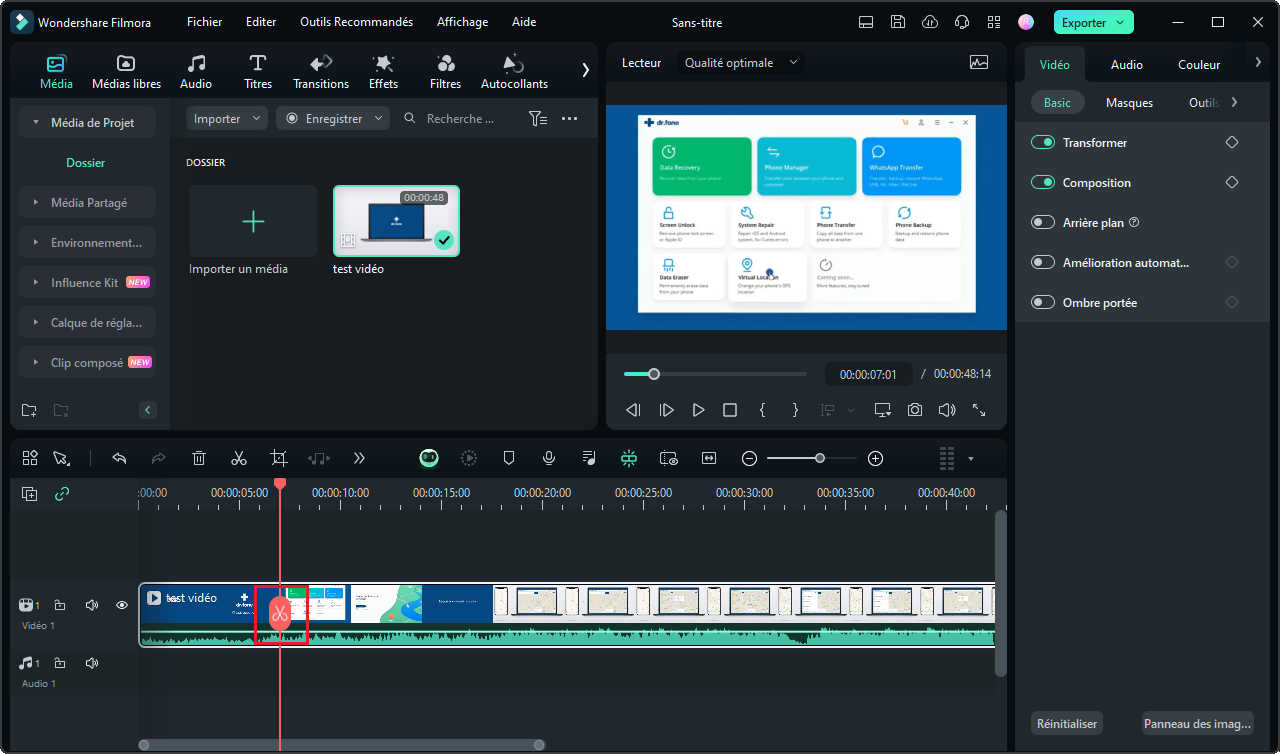
Task: Step to previous frame
Action: coord(633,410)
